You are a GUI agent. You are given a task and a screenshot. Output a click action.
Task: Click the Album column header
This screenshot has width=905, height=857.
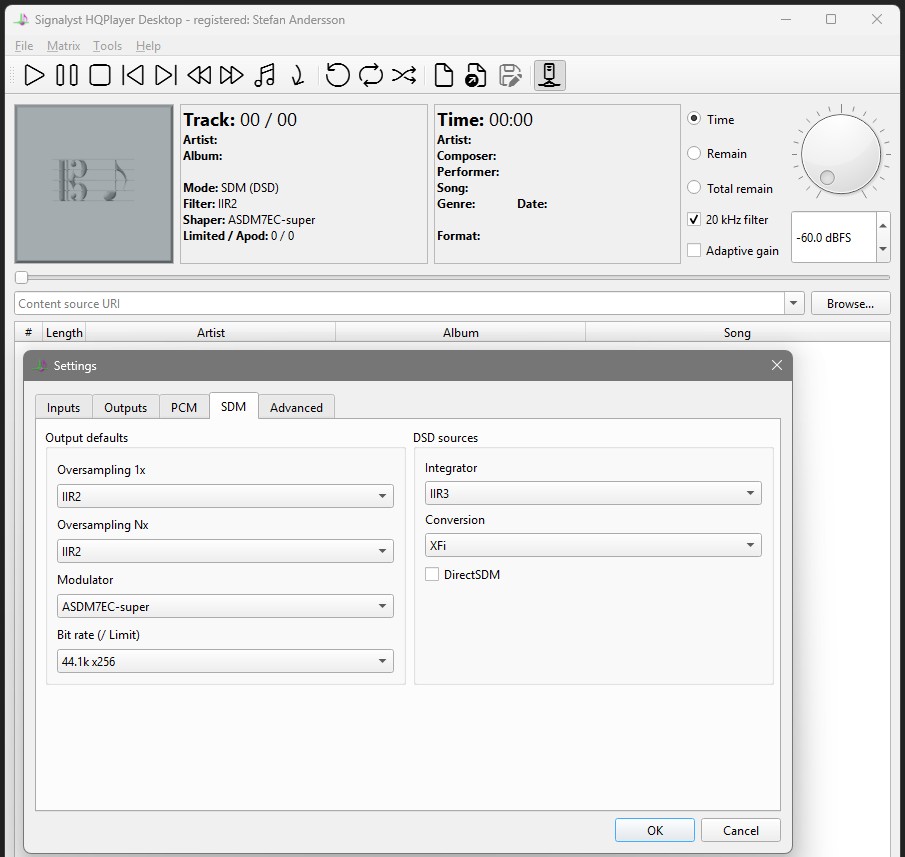pyautogui.click(x=461, y=332)
